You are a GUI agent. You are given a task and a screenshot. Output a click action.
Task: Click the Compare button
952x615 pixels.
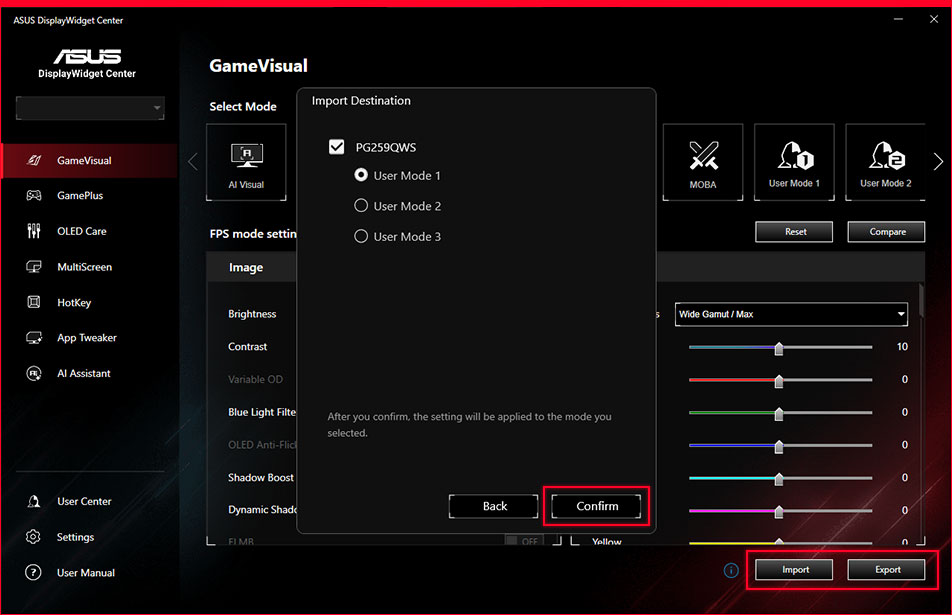click(886, 231)
